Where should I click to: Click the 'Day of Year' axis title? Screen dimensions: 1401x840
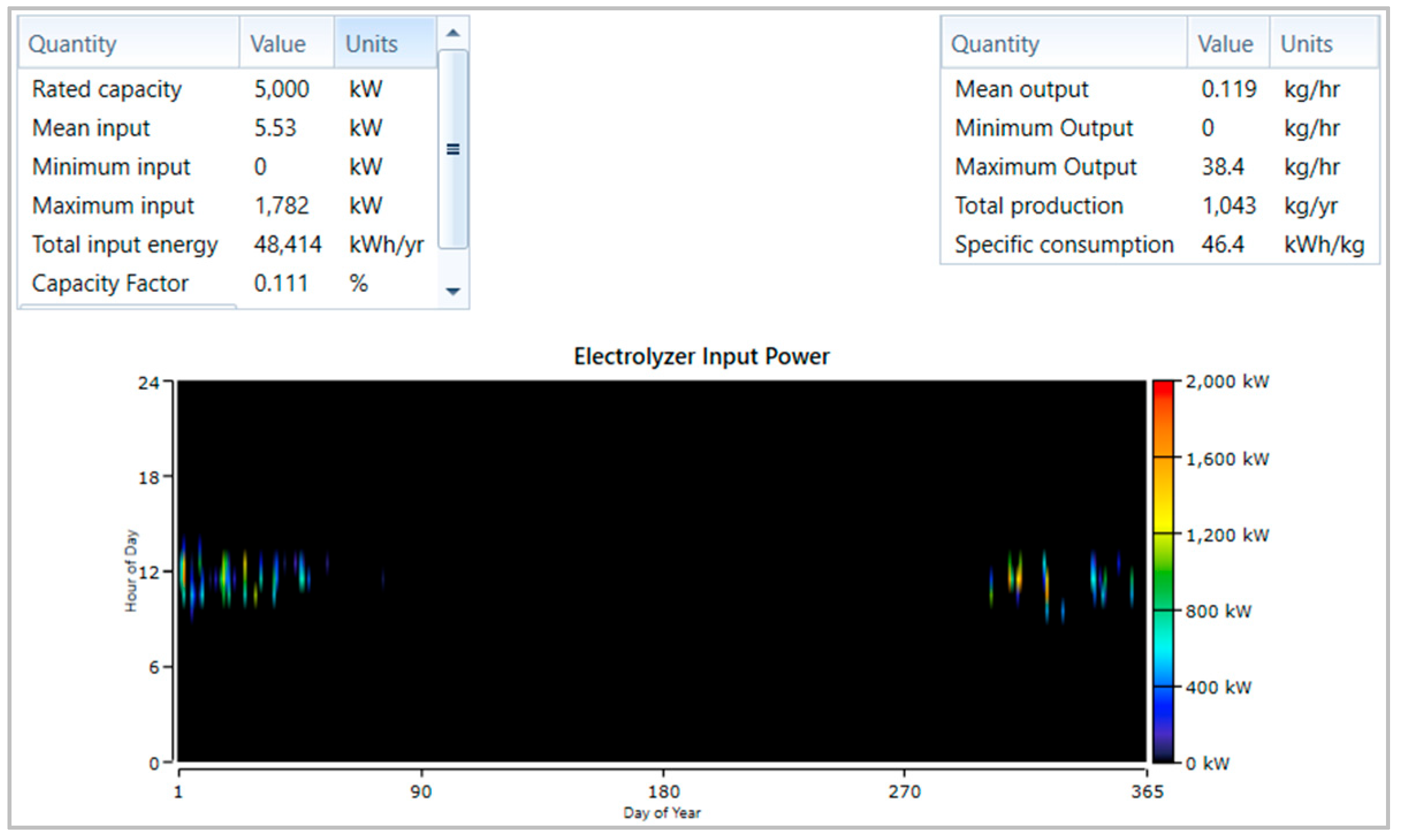tap(662, 813)
